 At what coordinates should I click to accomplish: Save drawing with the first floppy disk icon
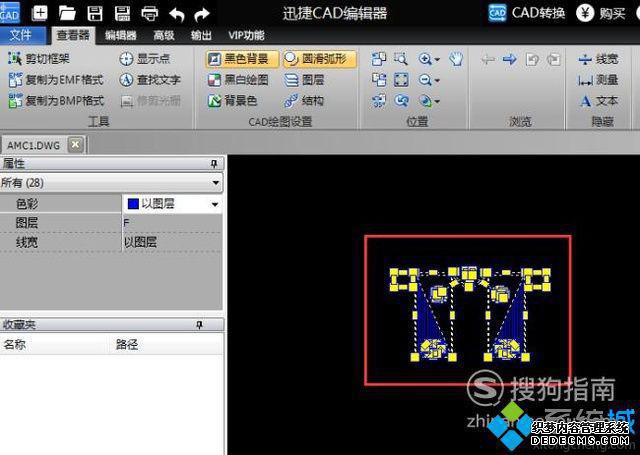pyautogui.click(x=95, y=13)
